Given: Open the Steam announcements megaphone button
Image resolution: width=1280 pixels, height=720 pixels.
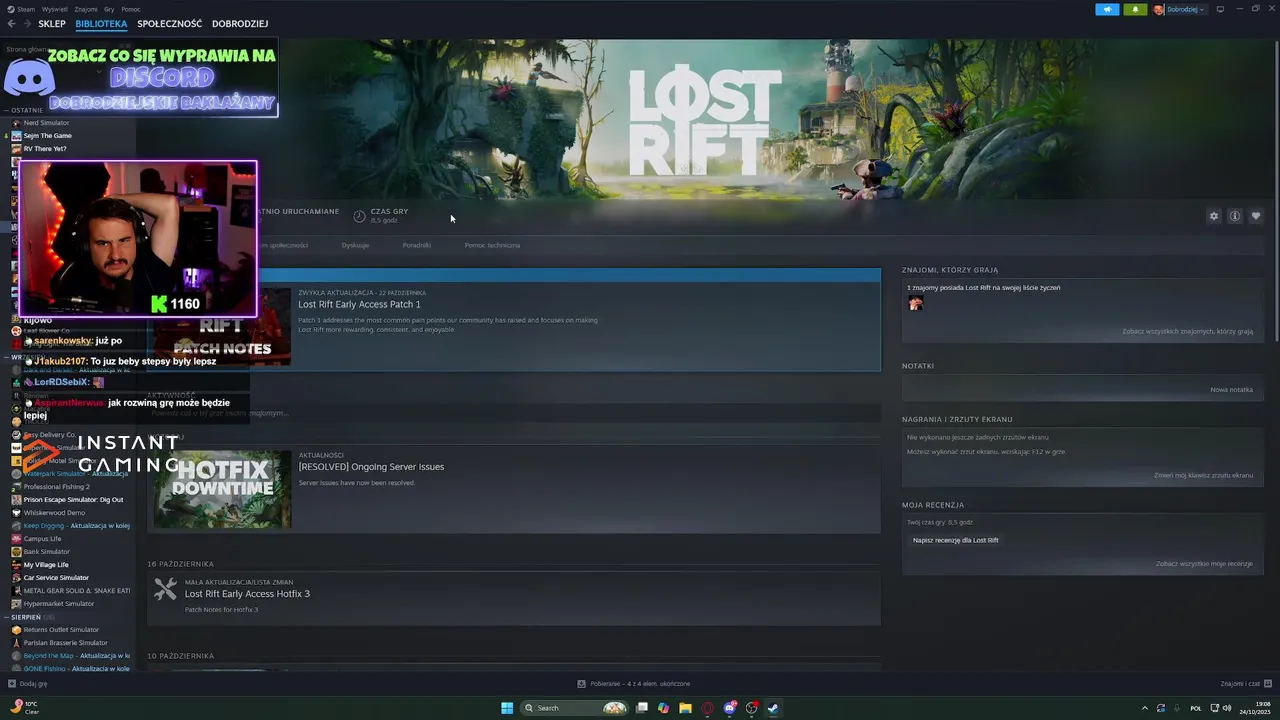Looking at the screenshot, I should (x=1107, y=9).
